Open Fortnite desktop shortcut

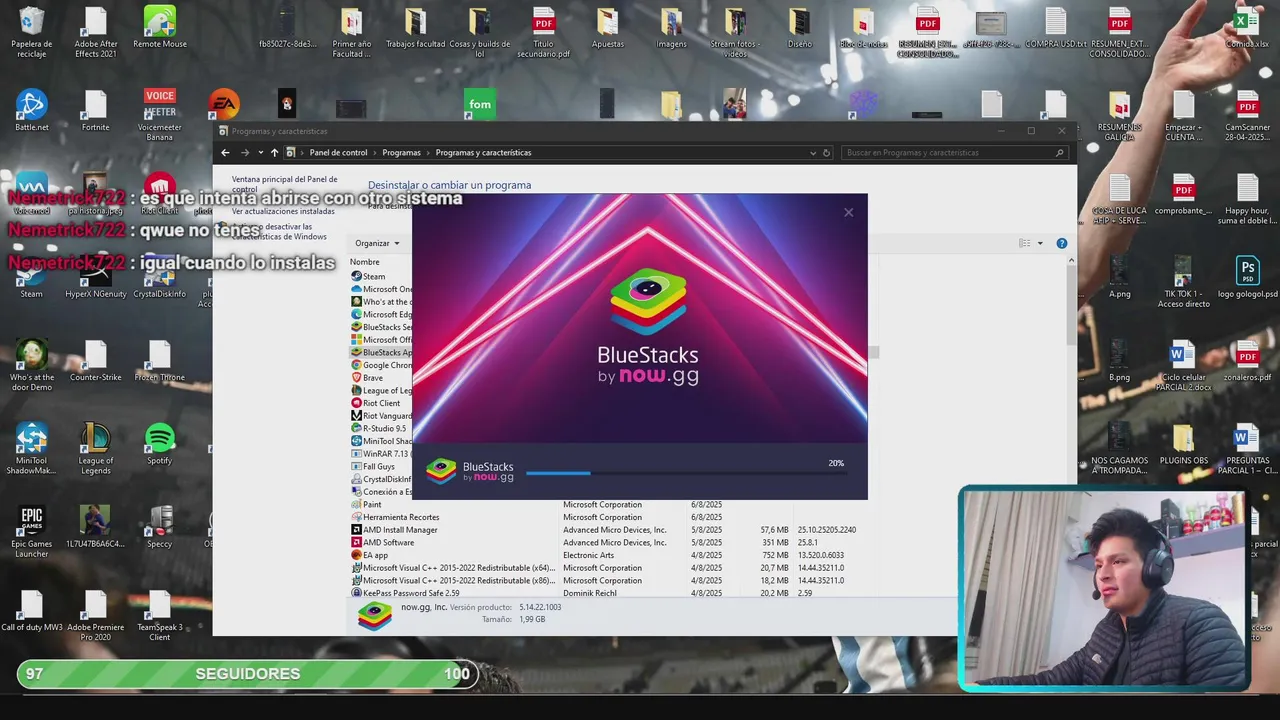click(x=95, y=111)
